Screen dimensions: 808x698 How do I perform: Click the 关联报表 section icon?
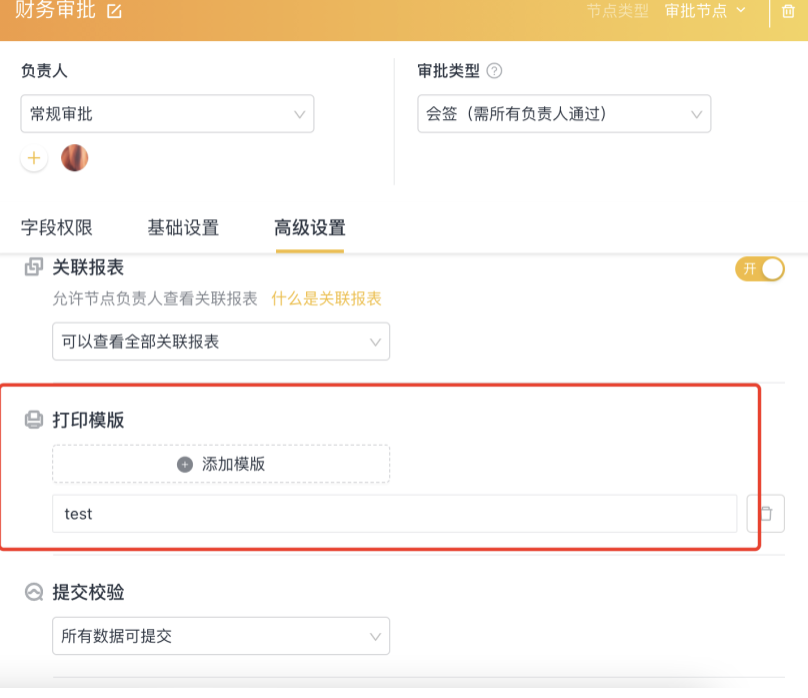point(34,267)
